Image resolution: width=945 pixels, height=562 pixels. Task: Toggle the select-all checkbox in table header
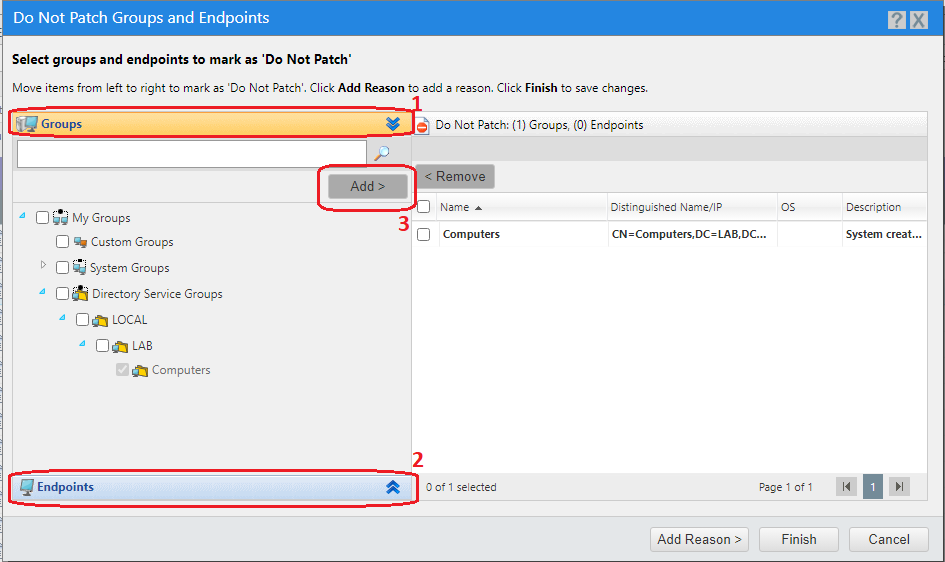coord(424,207)
